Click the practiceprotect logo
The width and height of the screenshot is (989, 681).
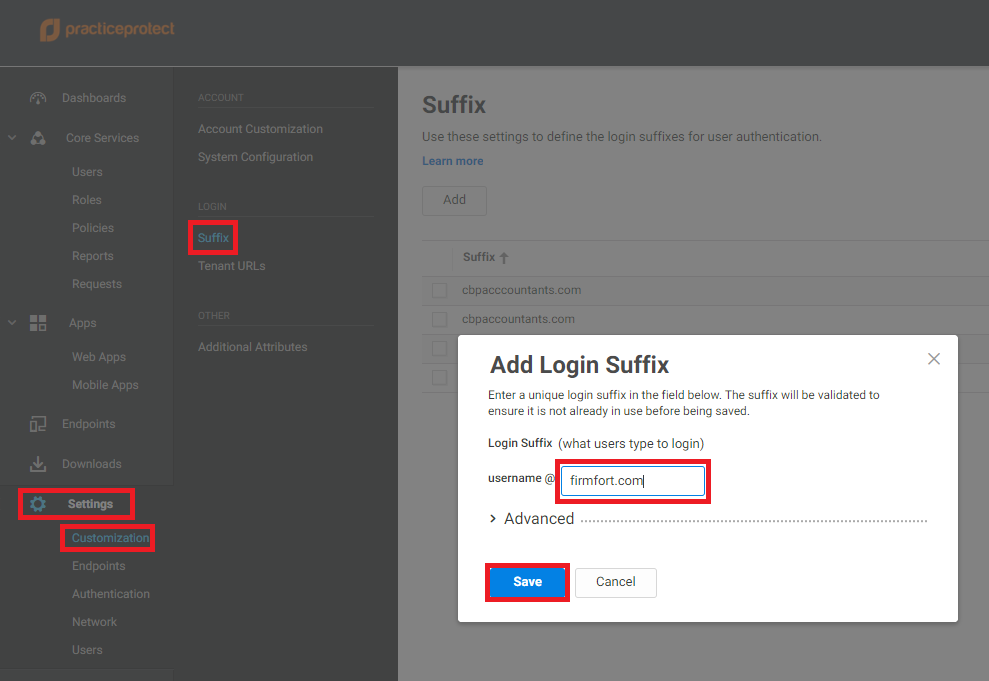click(107, 29)
